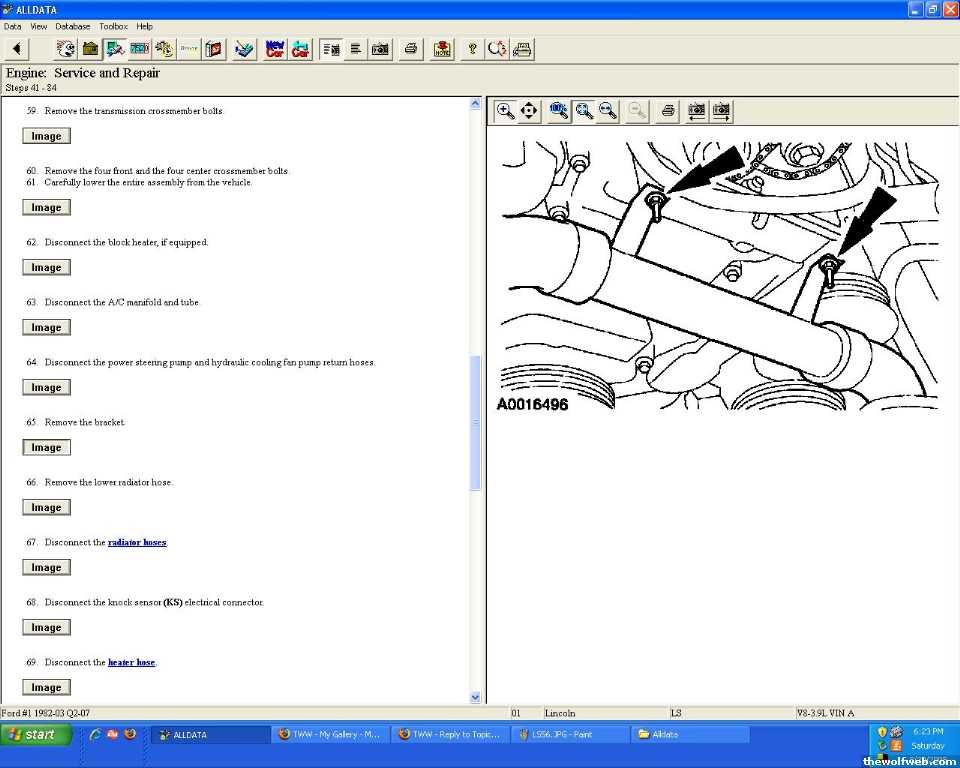This screenshot has height=768, width=960.
Task: Select the zoom in magnifier tool
Action: [x=506, y=111]
